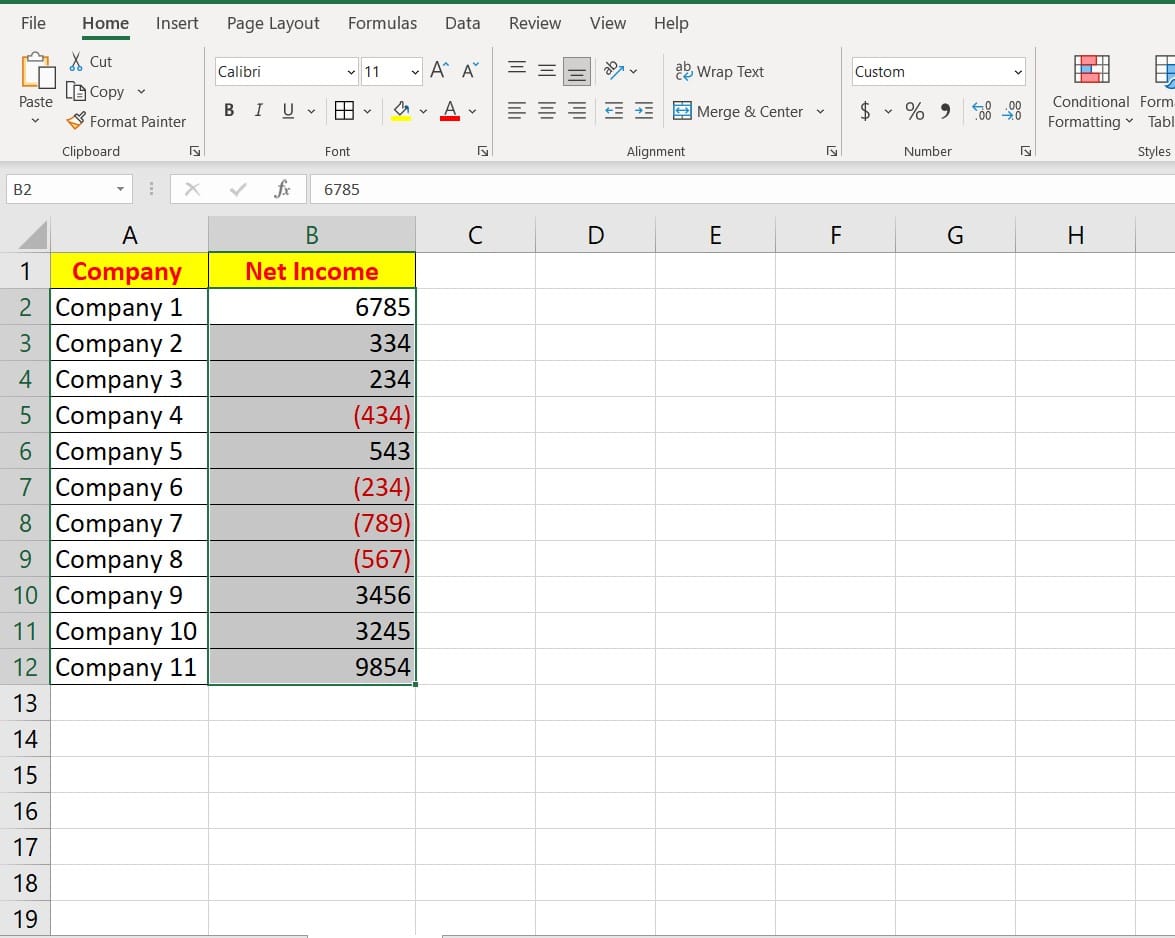Toggle Bold formatting
The image size is (1175, 938).
click(x=229, y=111)
